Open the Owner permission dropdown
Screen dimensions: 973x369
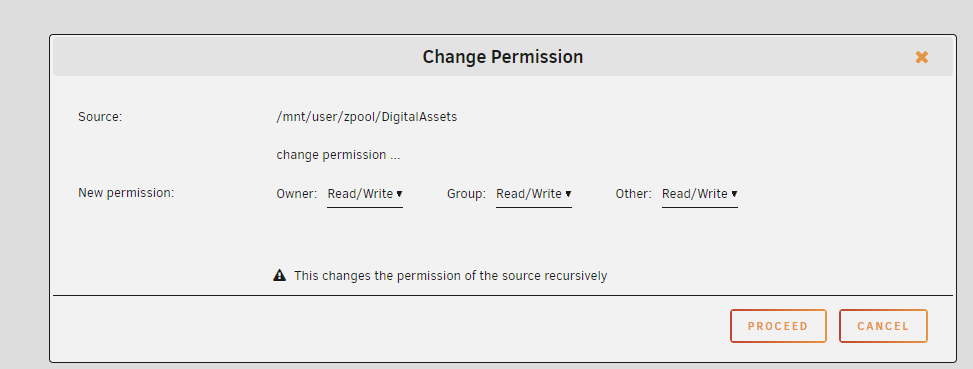[x=365, y=195]
